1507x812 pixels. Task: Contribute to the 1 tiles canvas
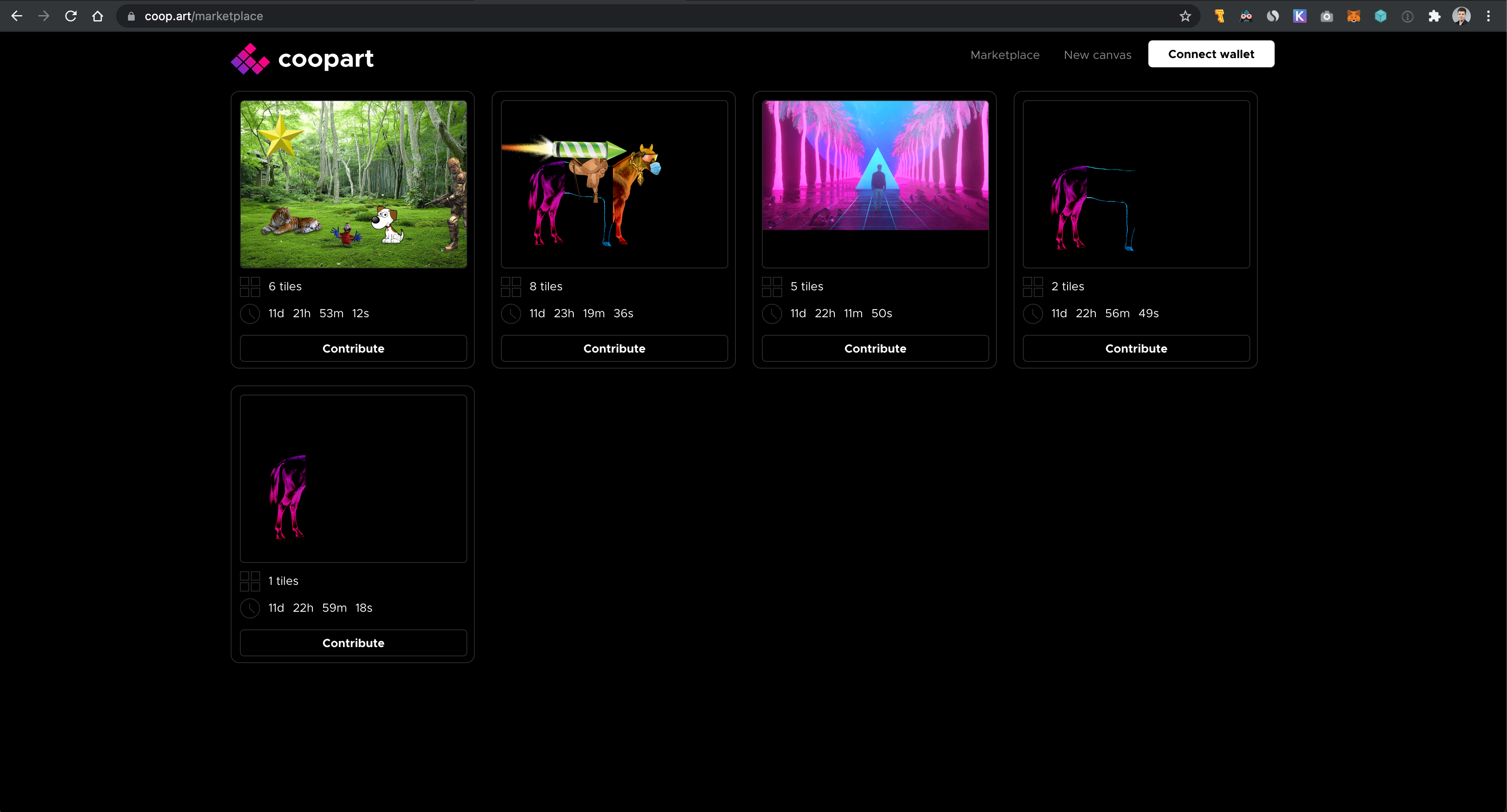[x=353, y=643]
